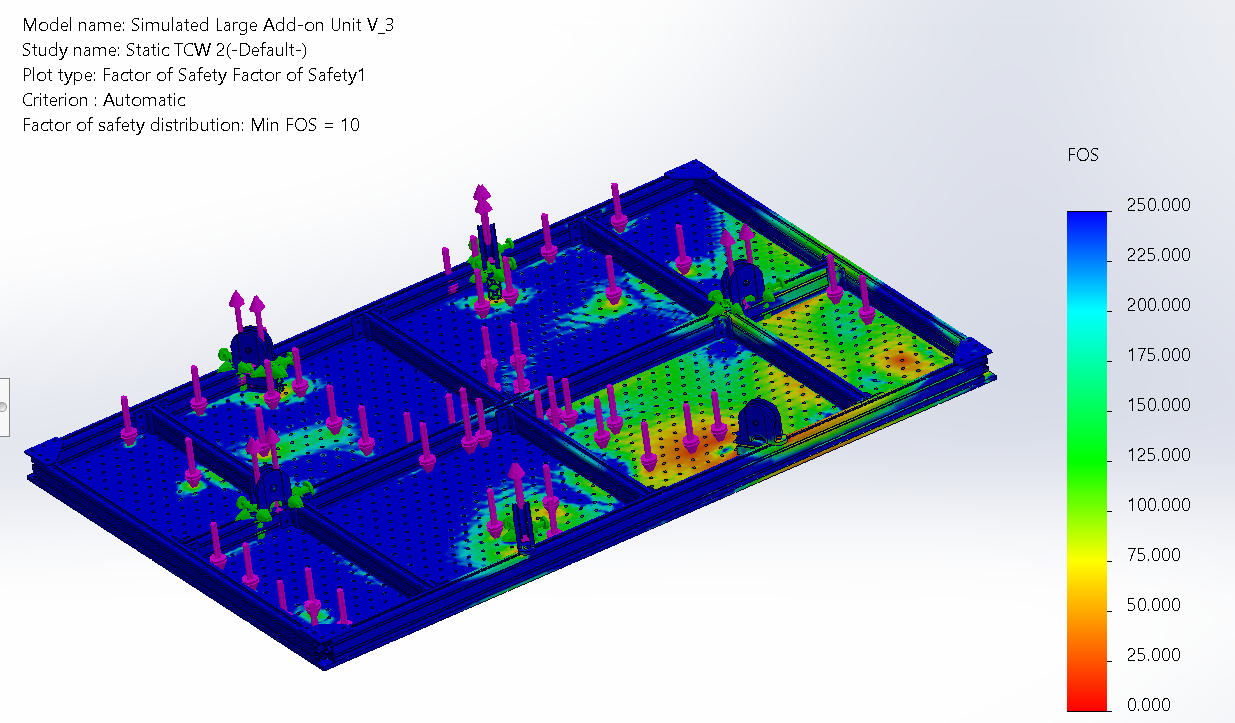Screen dimensions: 1235x723
Task: Select the 'Study name: Static TCW 2(-Default-)' line
Action: coord(164,50)
